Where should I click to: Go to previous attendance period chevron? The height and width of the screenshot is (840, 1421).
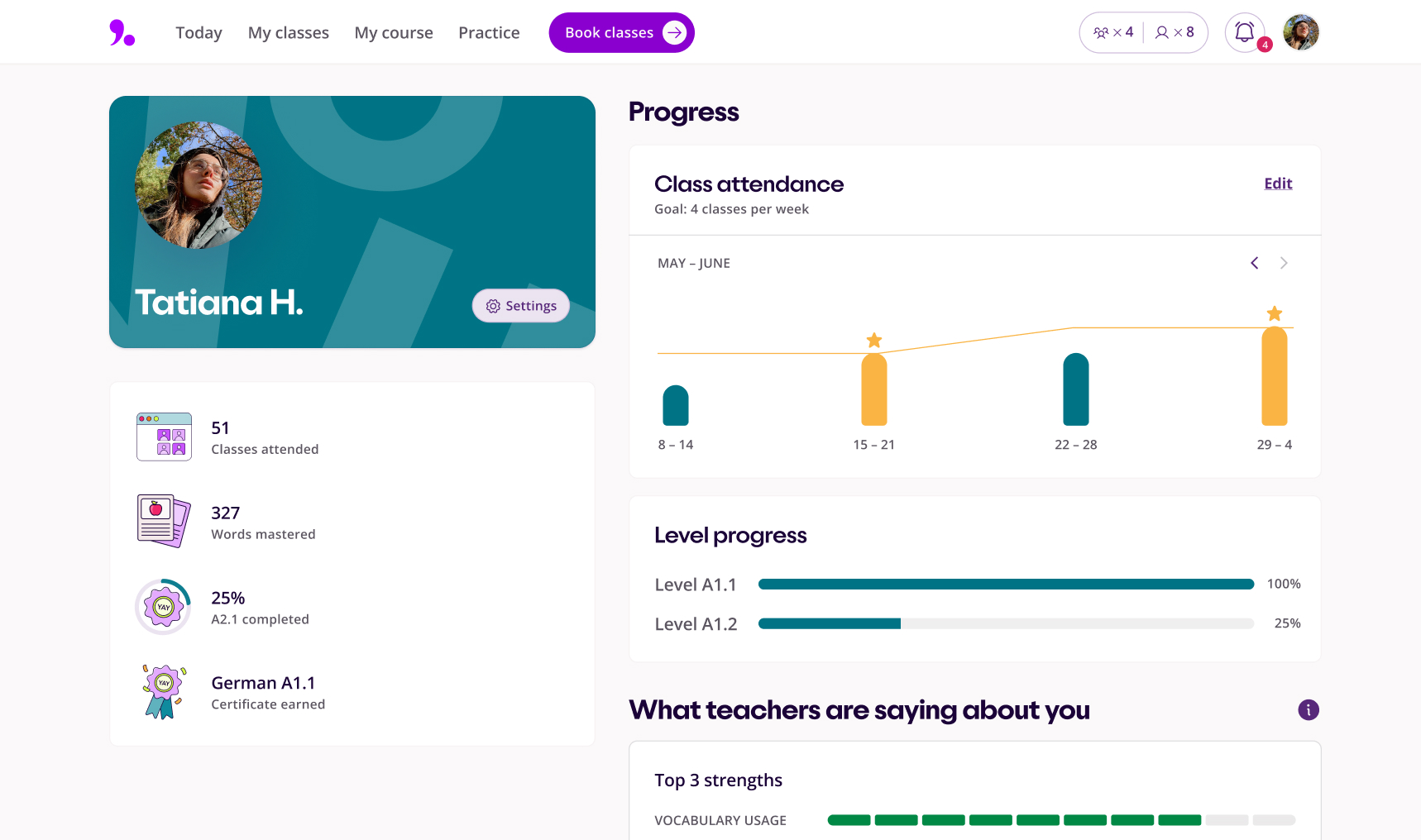(1255, 263)
